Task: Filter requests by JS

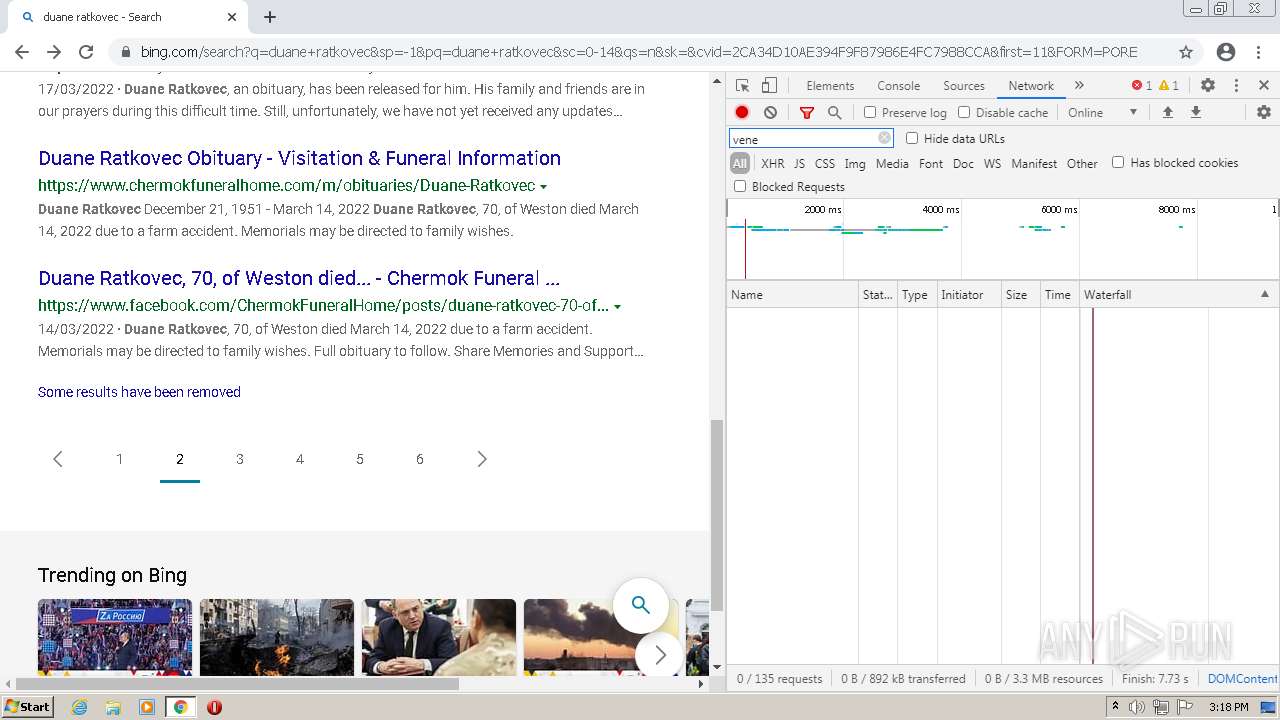Action: point(799,164)
